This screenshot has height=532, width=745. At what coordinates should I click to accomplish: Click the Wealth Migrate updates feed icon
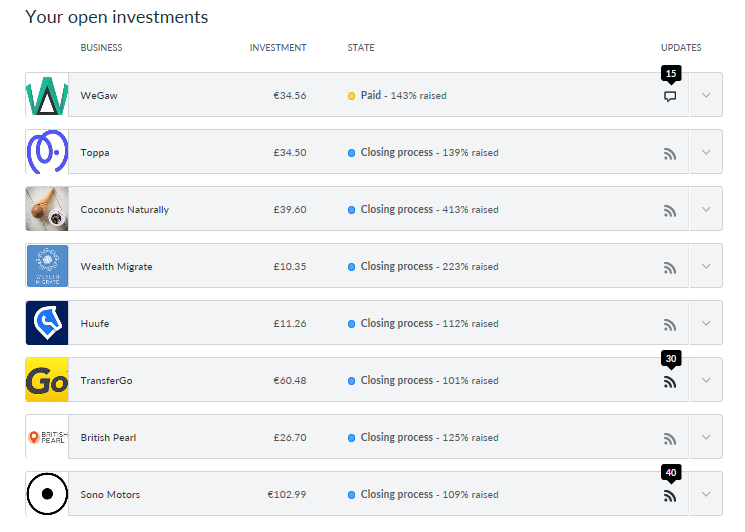click(x=670, y=268)
